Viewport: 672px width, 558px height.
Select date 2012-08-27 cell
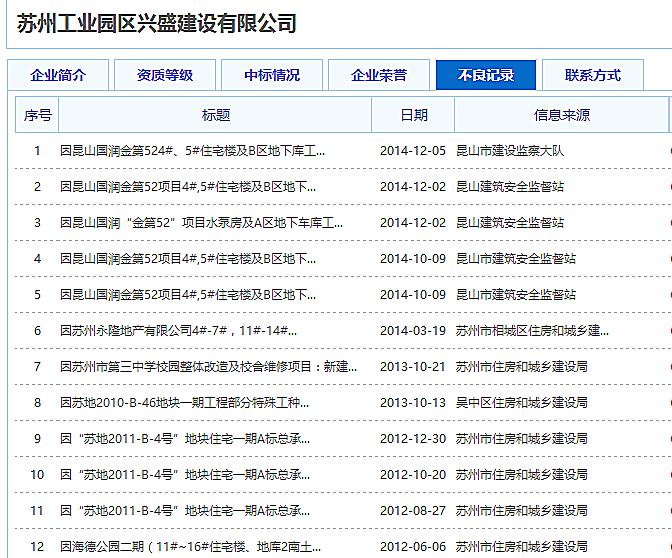tap(413, 511)
